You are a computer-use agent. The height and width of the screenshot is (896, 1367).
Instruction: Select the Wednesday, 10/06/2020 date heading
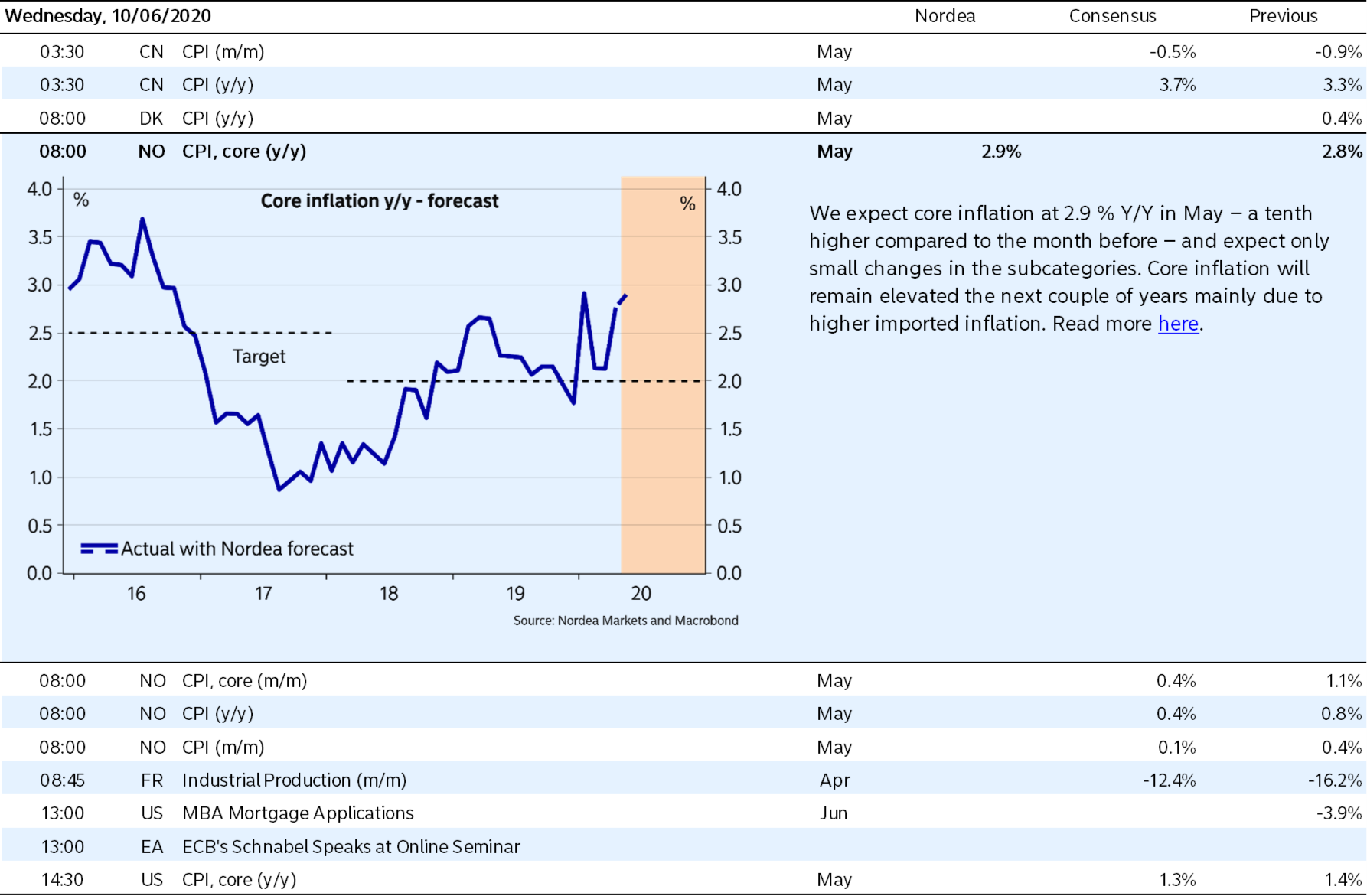click(108, 16)
